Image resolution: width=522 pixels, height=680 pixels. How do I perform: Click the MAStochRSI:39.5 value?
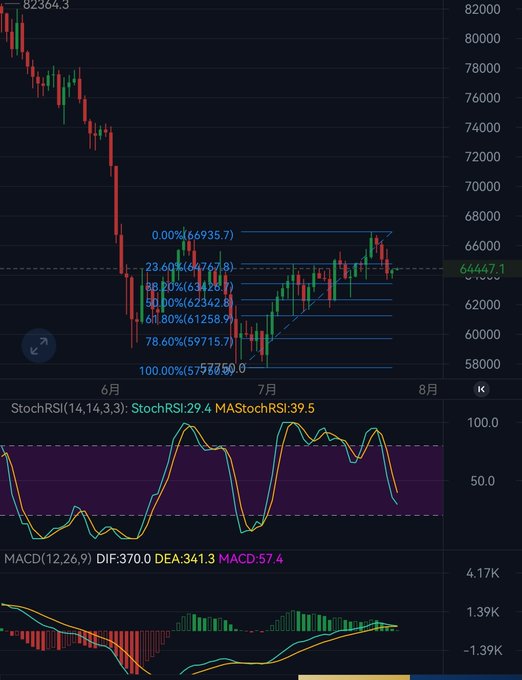coord(265,408)
